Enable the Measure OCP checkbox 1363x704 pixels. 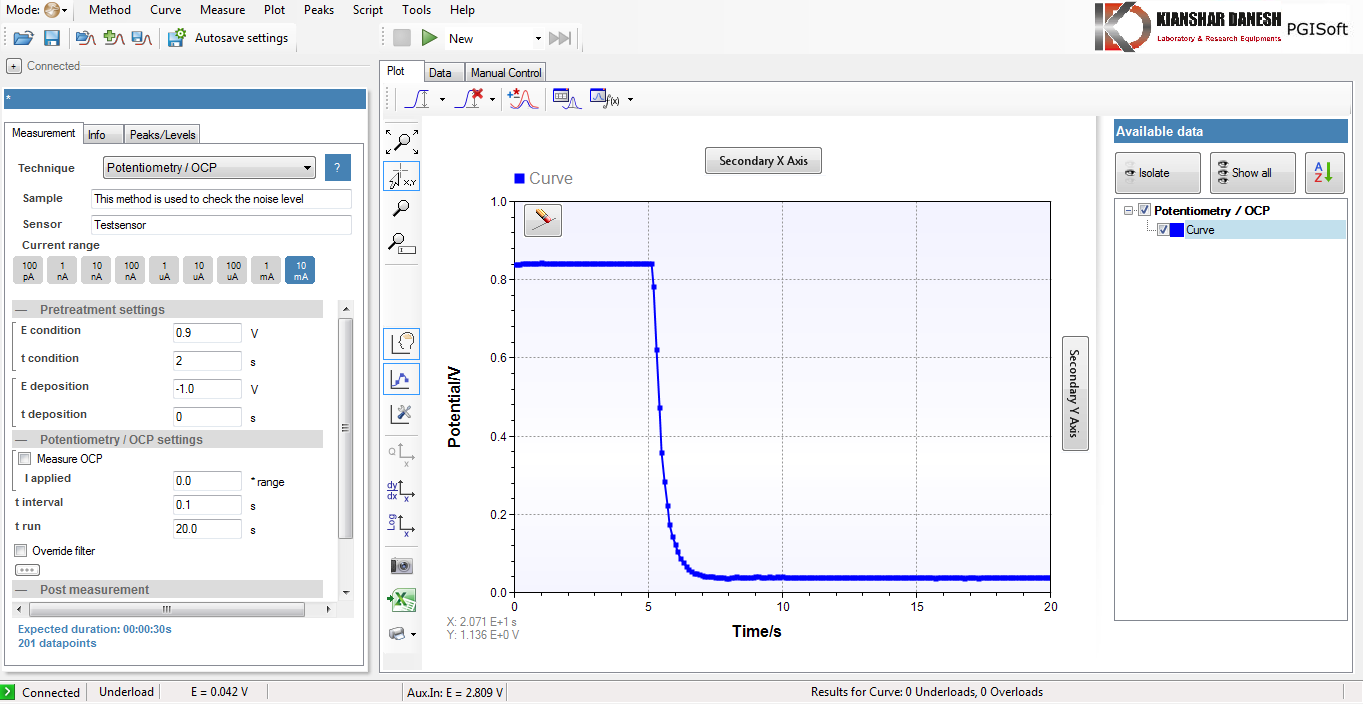[x=24, y=459]
